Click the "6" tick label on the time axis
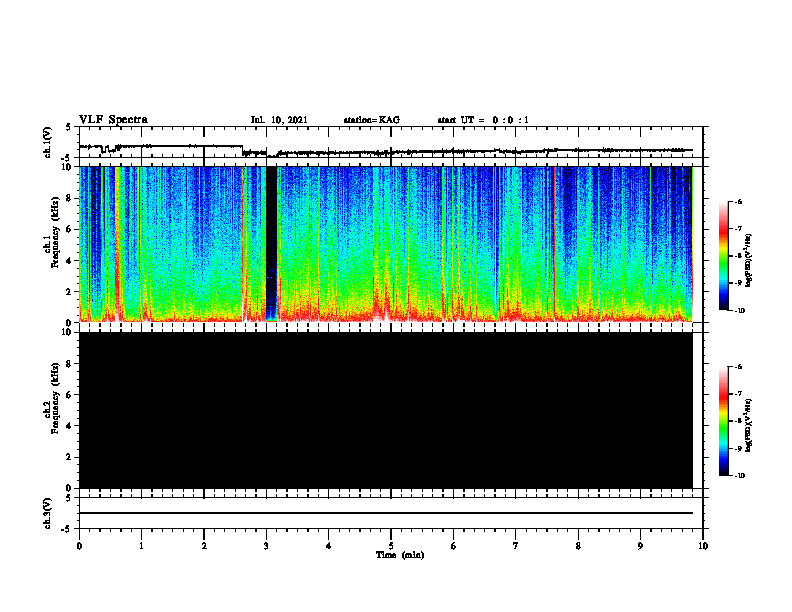The height and width of the screenshot is (612, 792). click(x=454, y=546)
